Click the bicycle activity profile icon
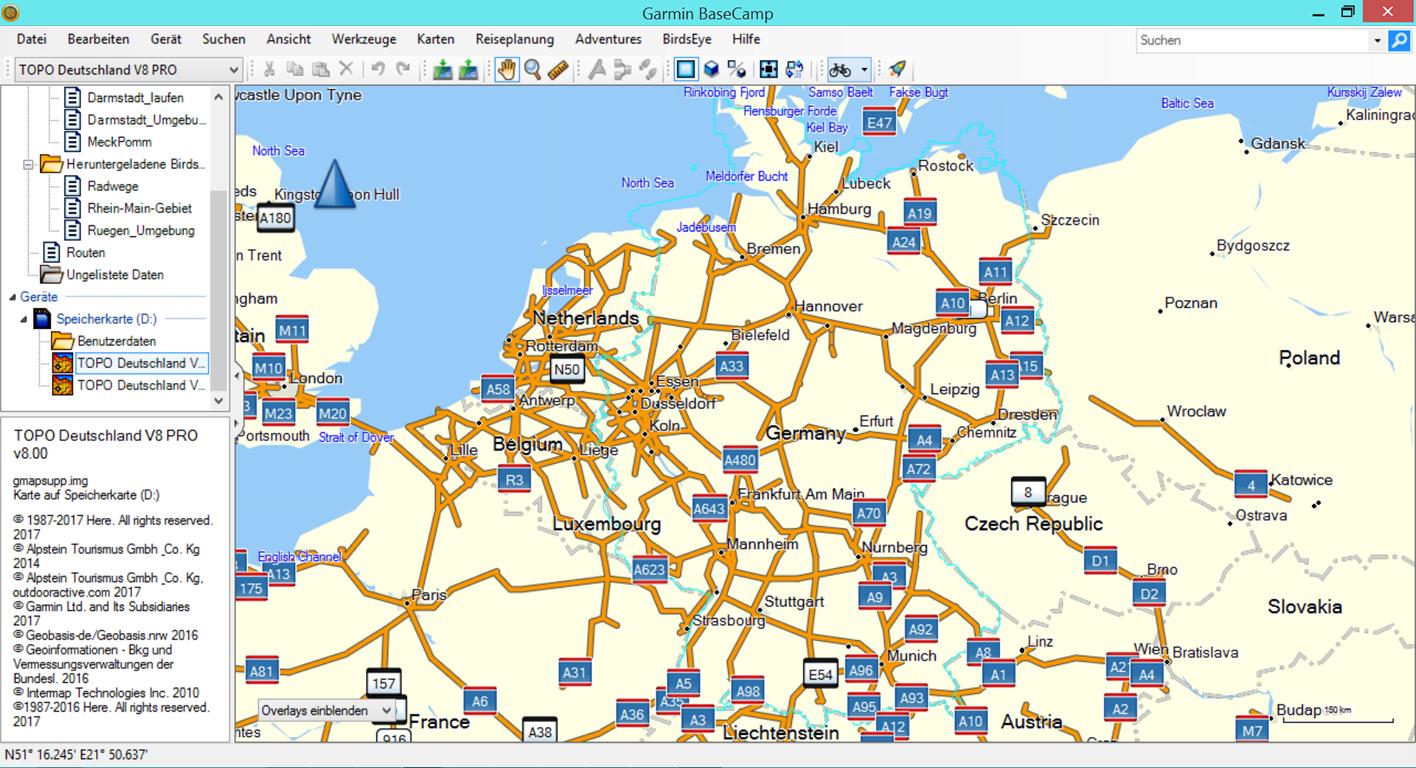 [840, 69]
